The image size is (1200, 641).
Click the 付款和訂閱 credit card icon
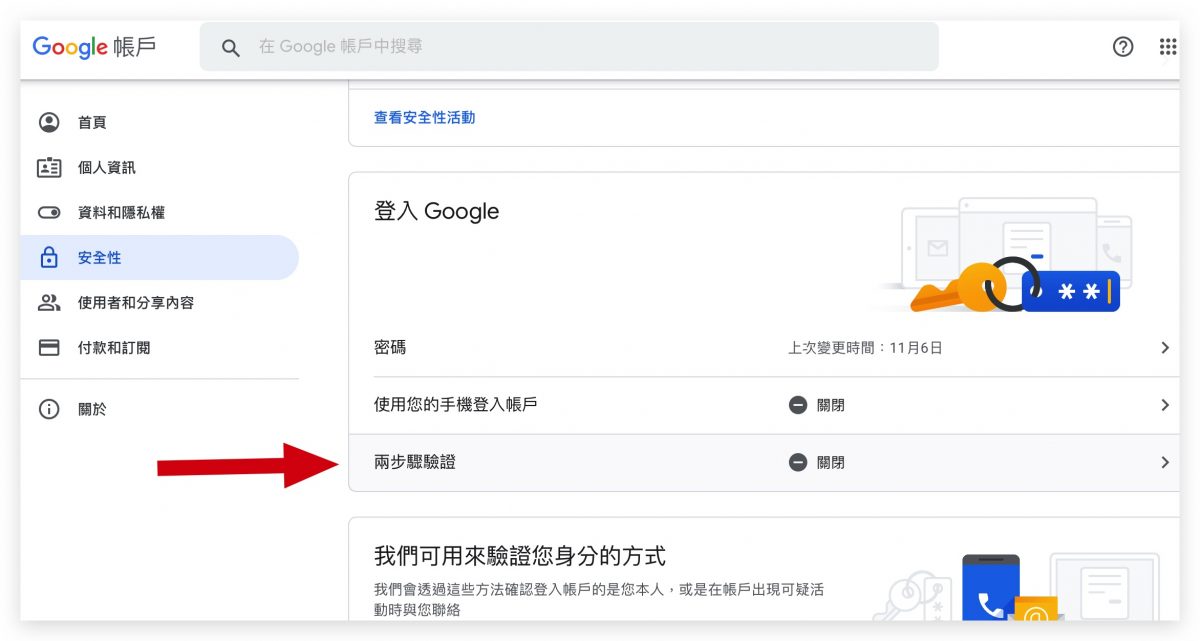tap(49, 348)
